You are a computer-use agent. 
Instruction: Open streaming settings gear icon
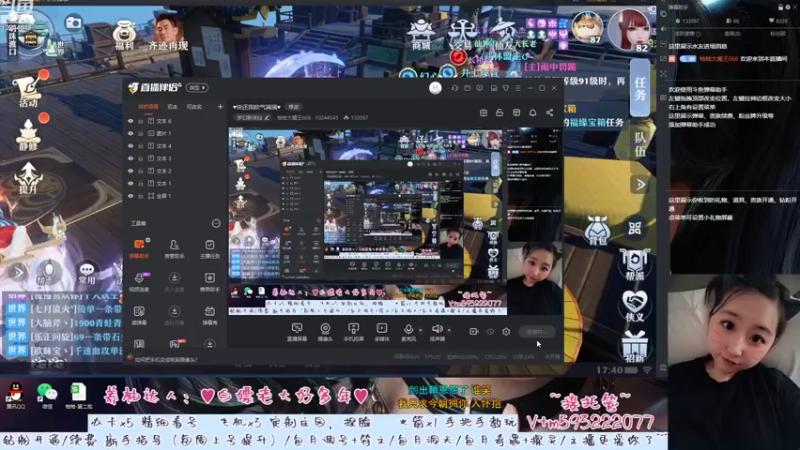506,332
